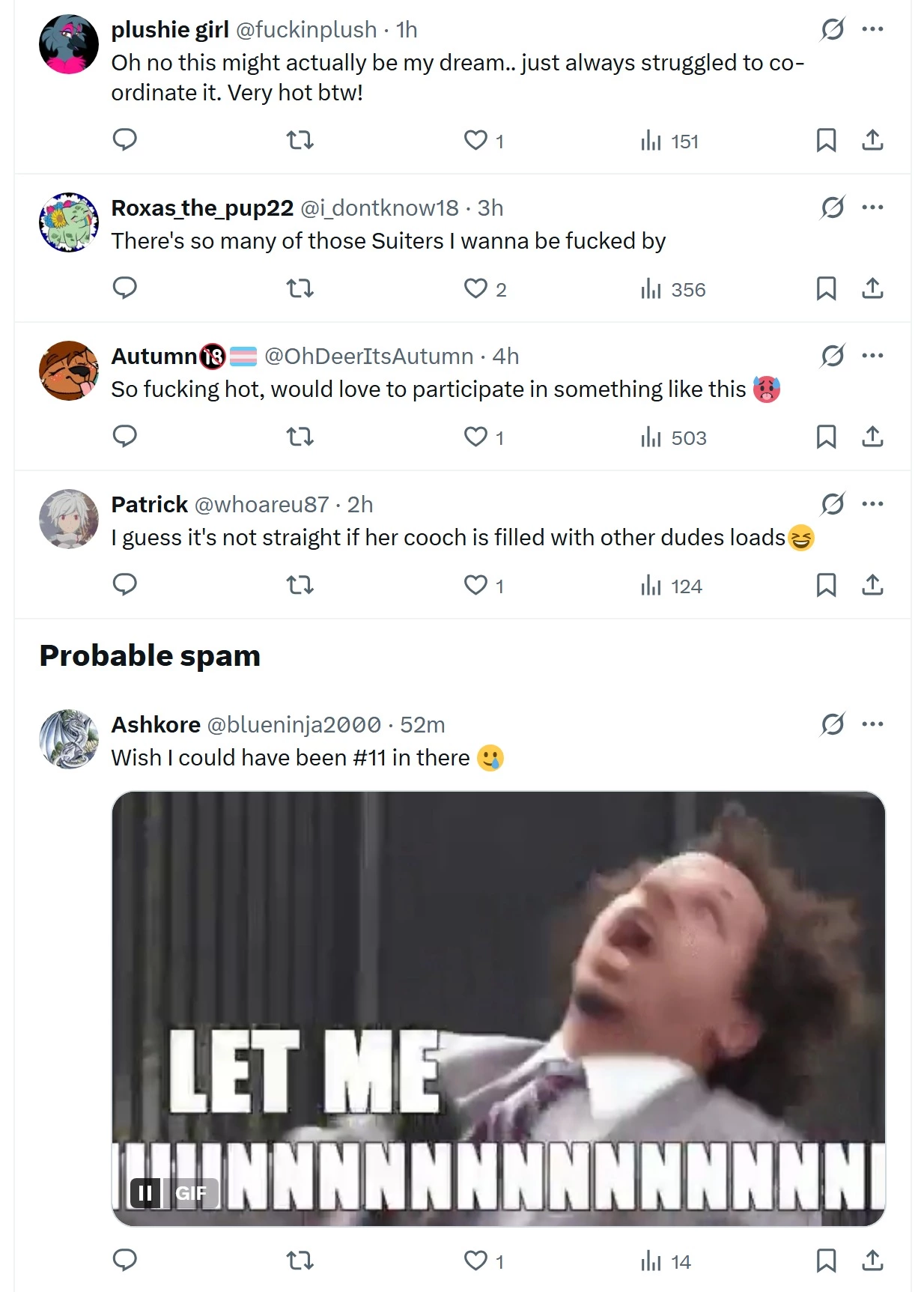Open the 52m timestamp on Ashkore's post
Image resolution: width=924 pixels, height=1292 pixels.
pos(422,724)
